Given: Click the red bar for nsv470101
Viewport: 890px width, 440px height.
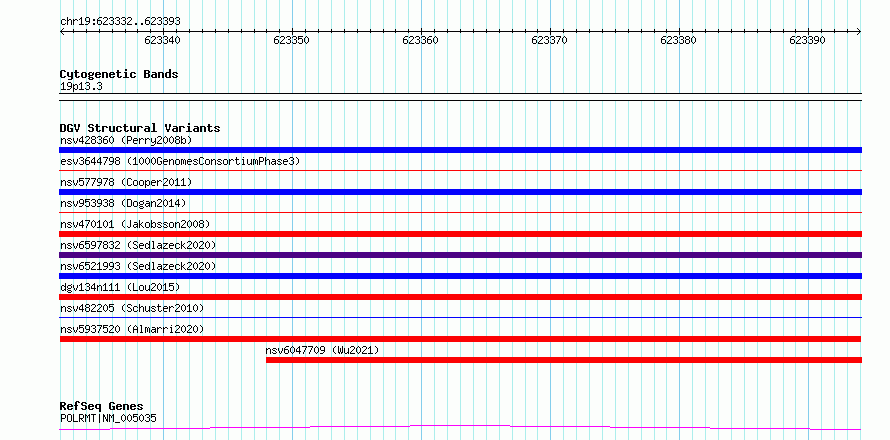Looking at the screenshot, I should click(x=460, y=234).
